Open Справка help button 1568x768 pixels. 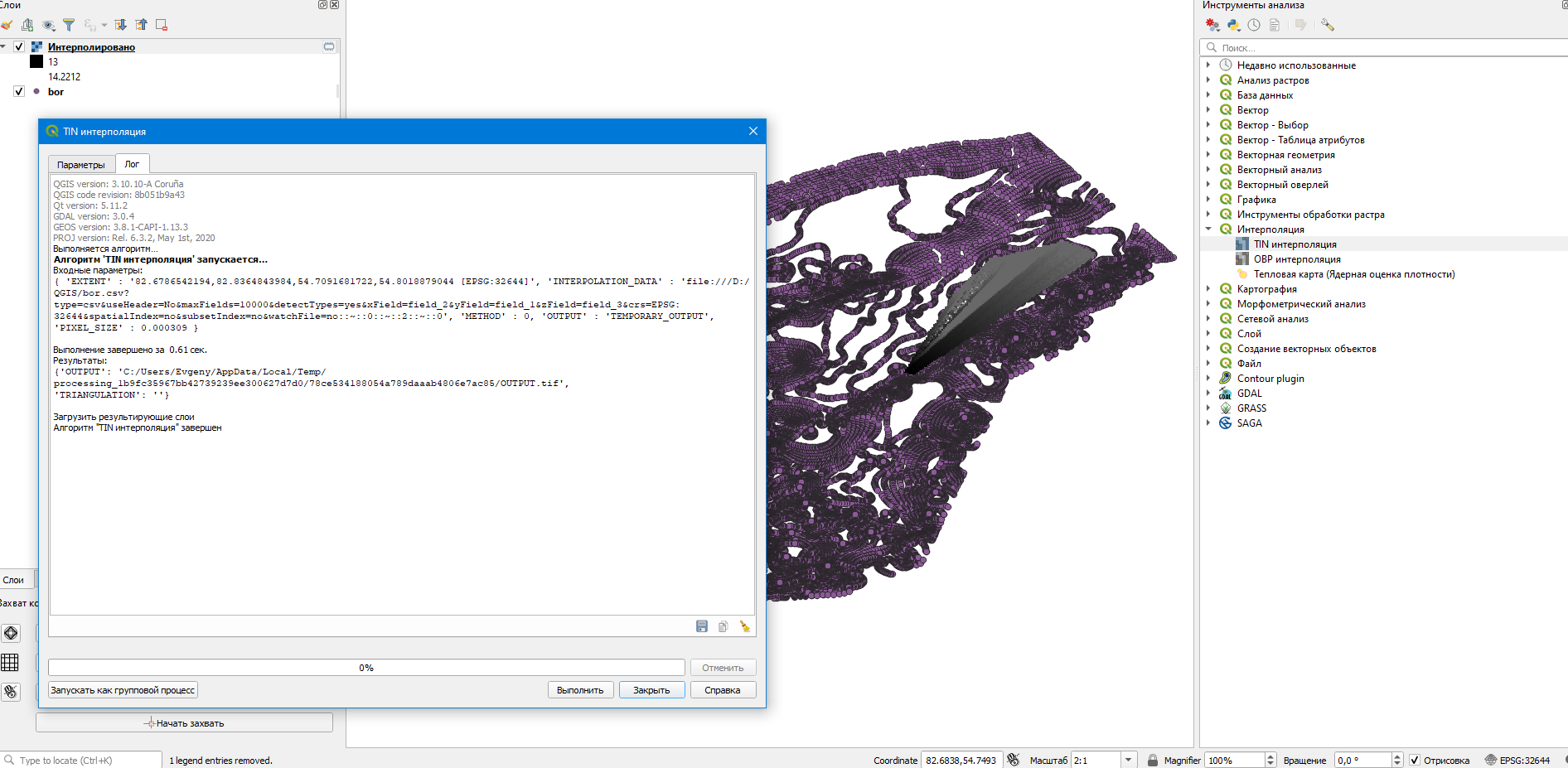723,690
